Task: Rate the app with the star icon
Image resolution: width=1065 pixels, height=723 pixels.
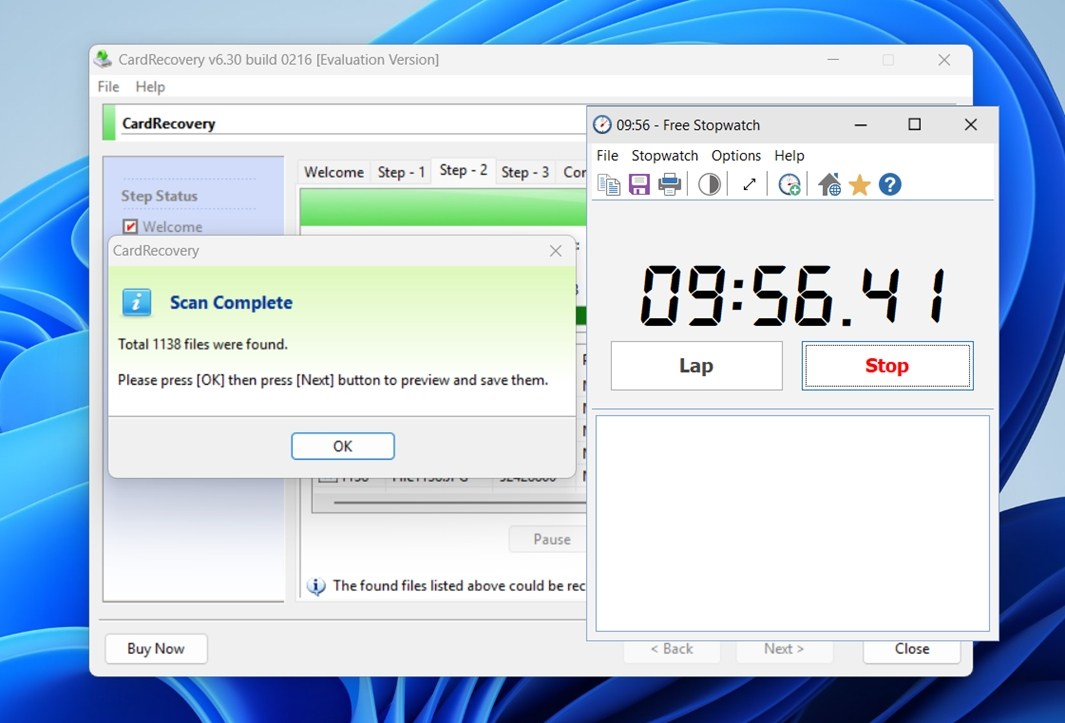Action: tap(859, 184)
